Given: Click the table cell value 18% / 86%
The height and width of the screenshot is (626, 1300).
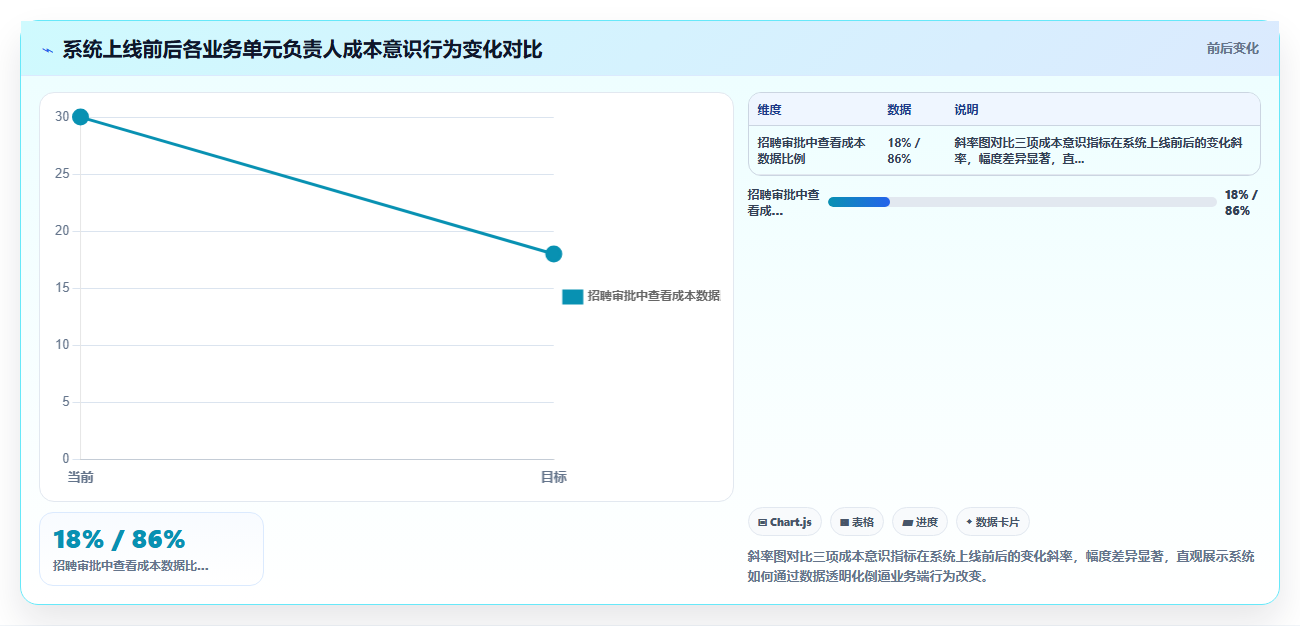Looking at the screenshot, I should 903,151.
